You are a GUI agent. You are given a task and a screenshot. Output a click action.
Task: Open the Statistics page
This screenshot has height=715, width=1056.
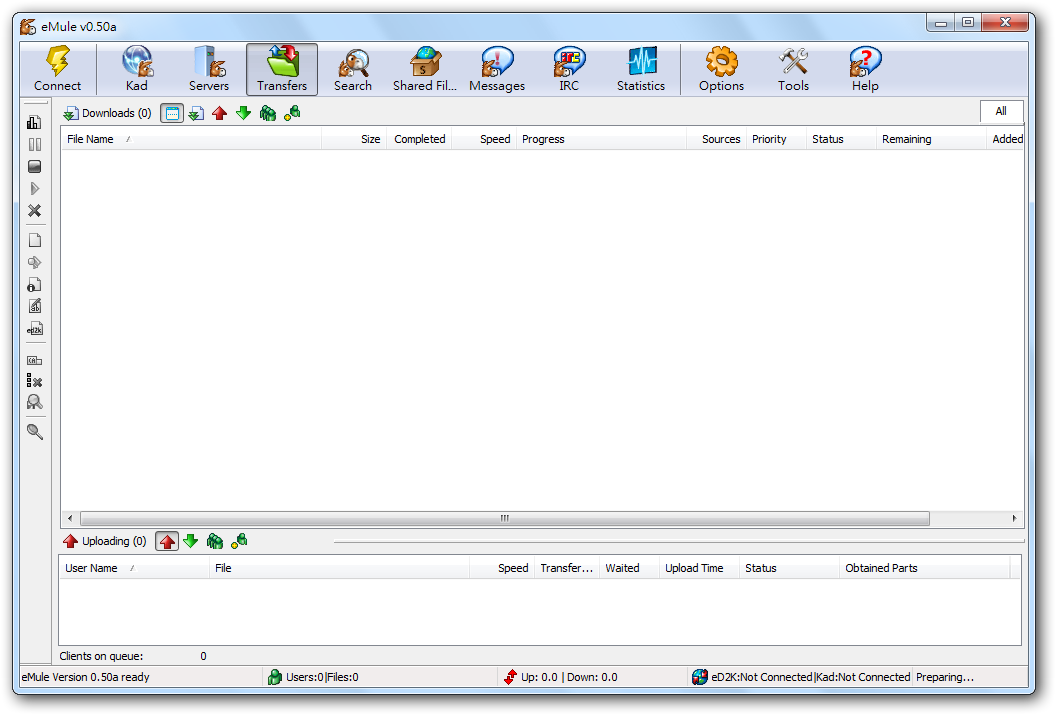click(641, 68)
